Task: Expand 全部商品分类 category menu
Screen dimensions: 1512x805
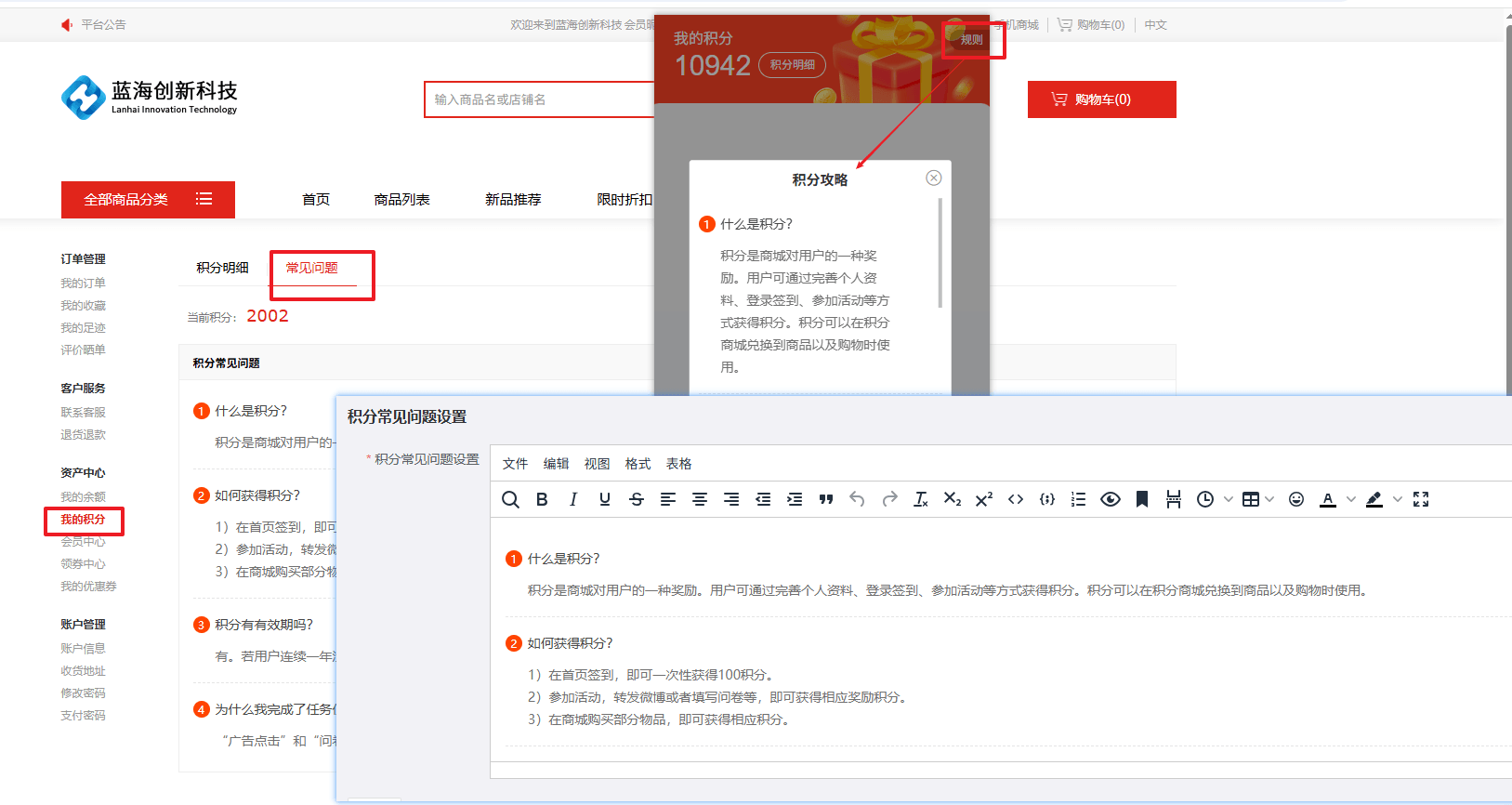Action: pos(148,200)
